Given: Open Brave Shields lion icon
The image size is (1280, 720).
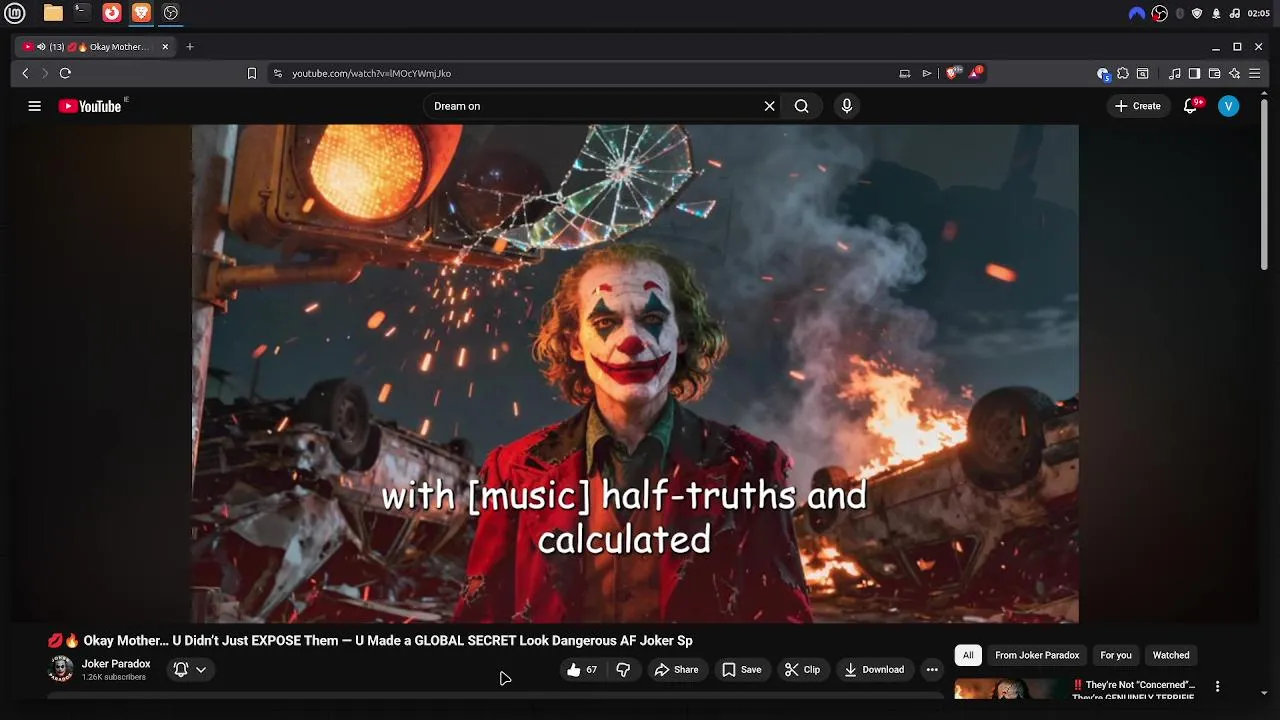Looking at the screenshot, I should 953,73.
